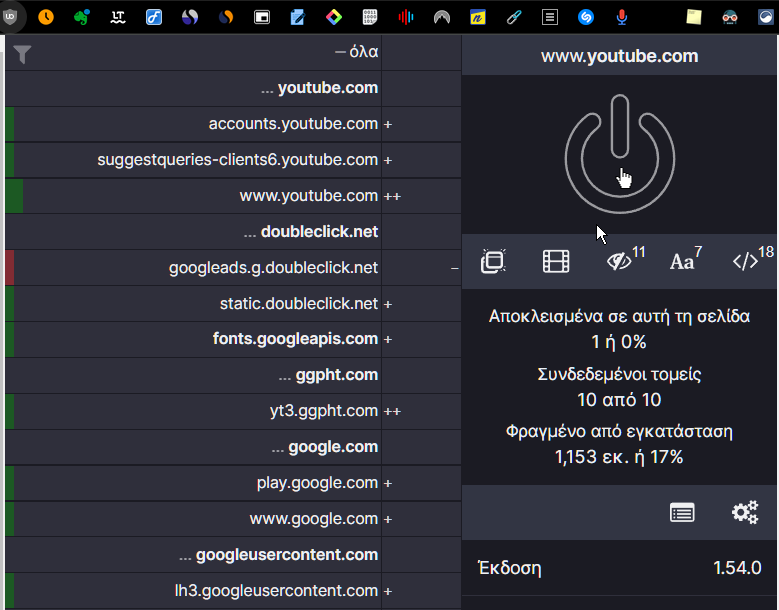Click the chain link extension icon
This screenshot has width=779, height=610.
pos(514,17)
